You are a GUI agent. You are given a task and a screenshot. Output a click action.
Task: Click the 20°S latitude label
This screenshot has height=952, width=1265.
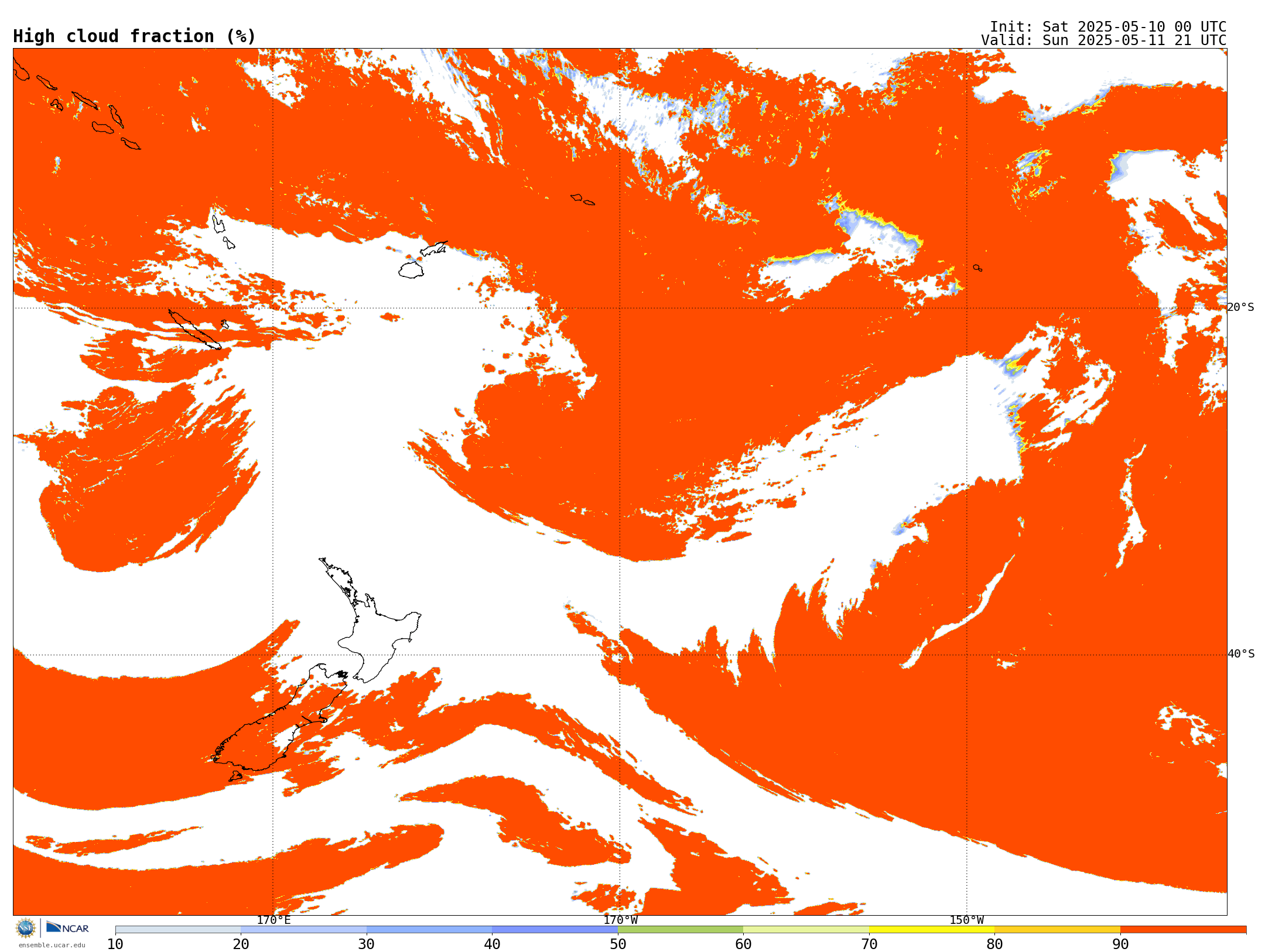1240,307
